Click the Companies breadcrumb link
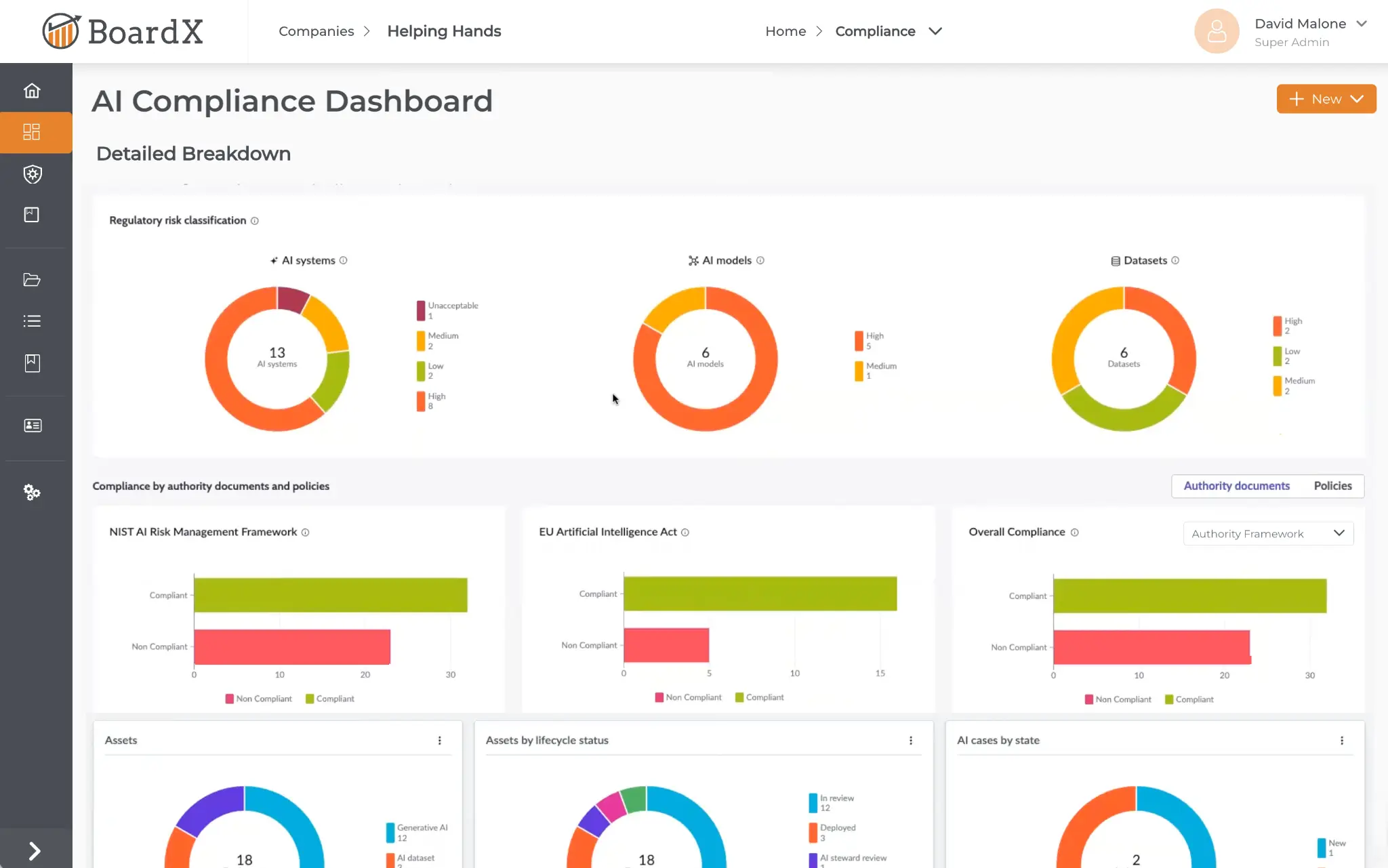 tap(316, 31)
